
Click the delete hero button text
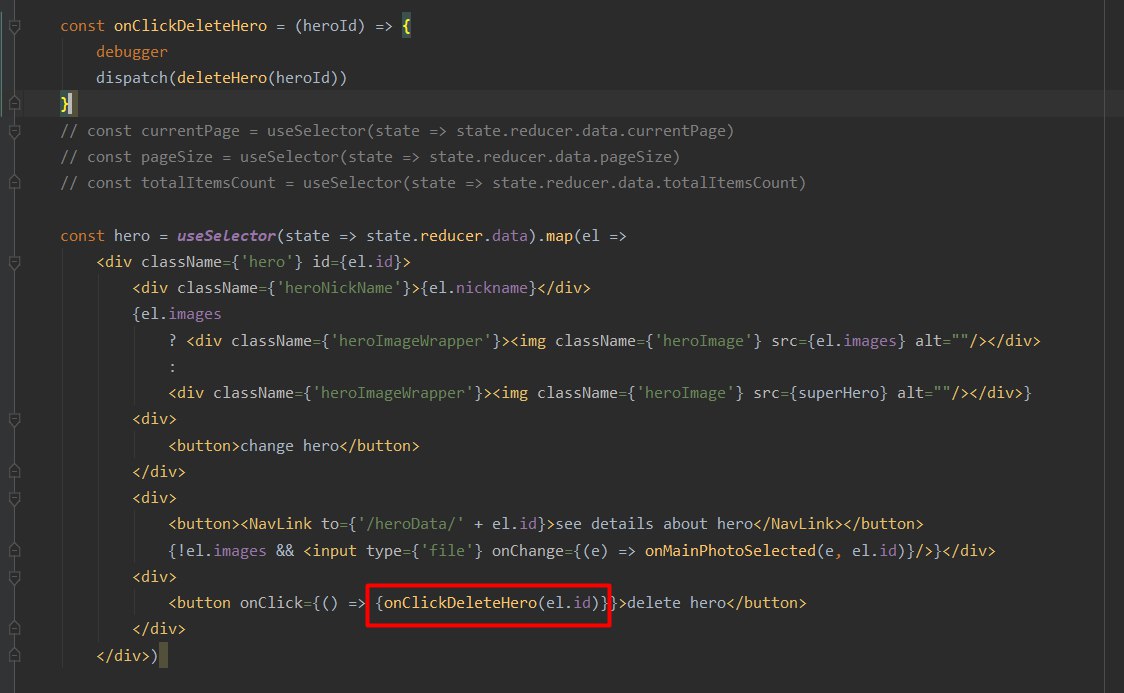676,603
